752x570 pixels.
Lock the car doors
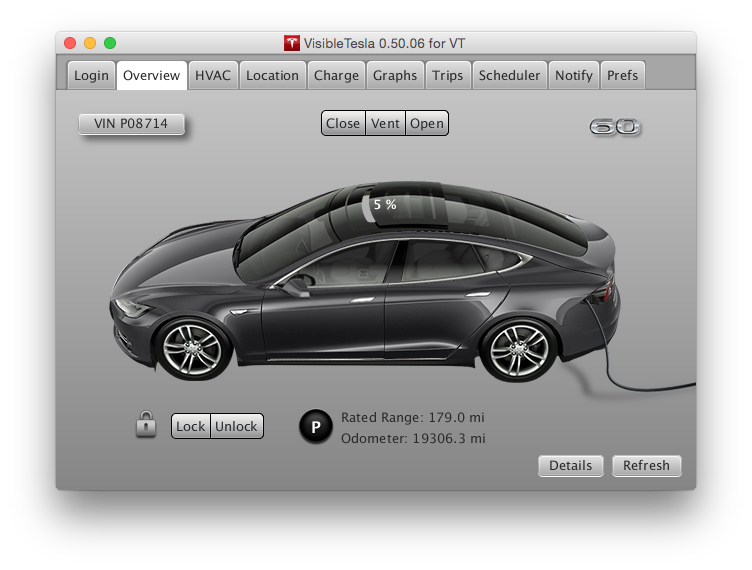[x=190, y=426]
